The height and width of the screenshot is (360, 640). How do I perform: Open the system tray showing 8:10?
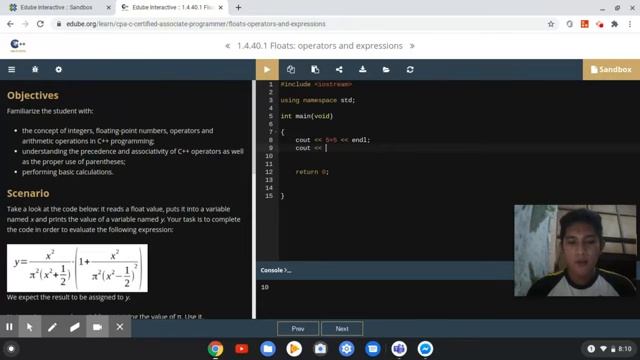coord(608,349)
